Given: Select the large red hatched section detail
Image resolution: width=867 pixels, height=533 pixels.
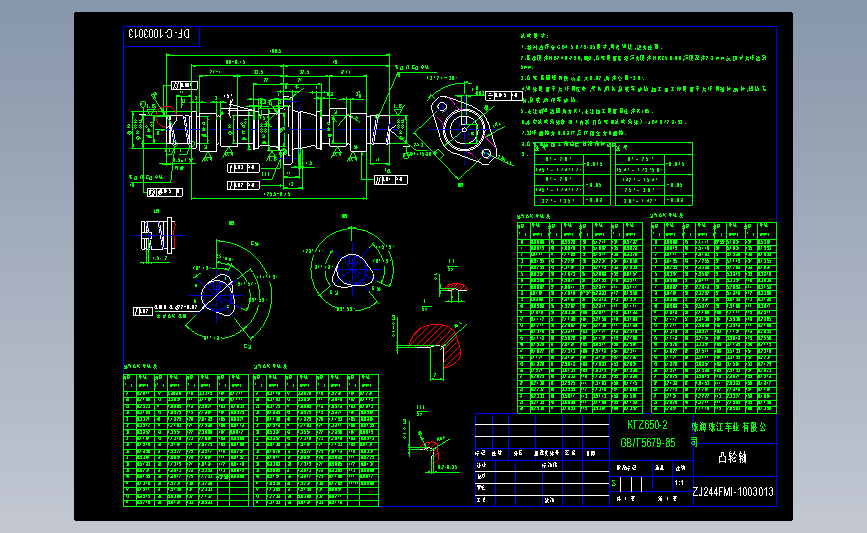Looking at the screenshot, I should 437,346.
